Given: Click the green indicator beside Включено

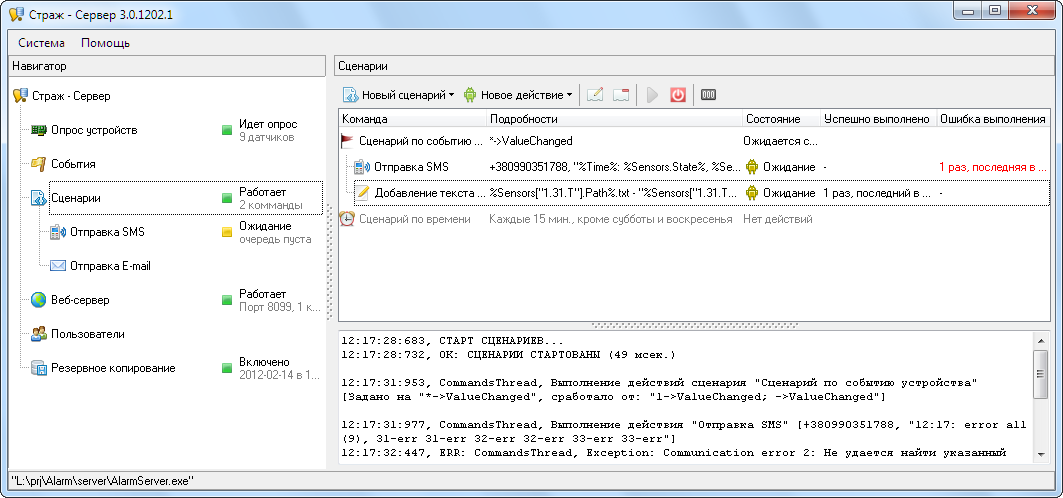Looking at the screenshot, I should tap(227, 368).
